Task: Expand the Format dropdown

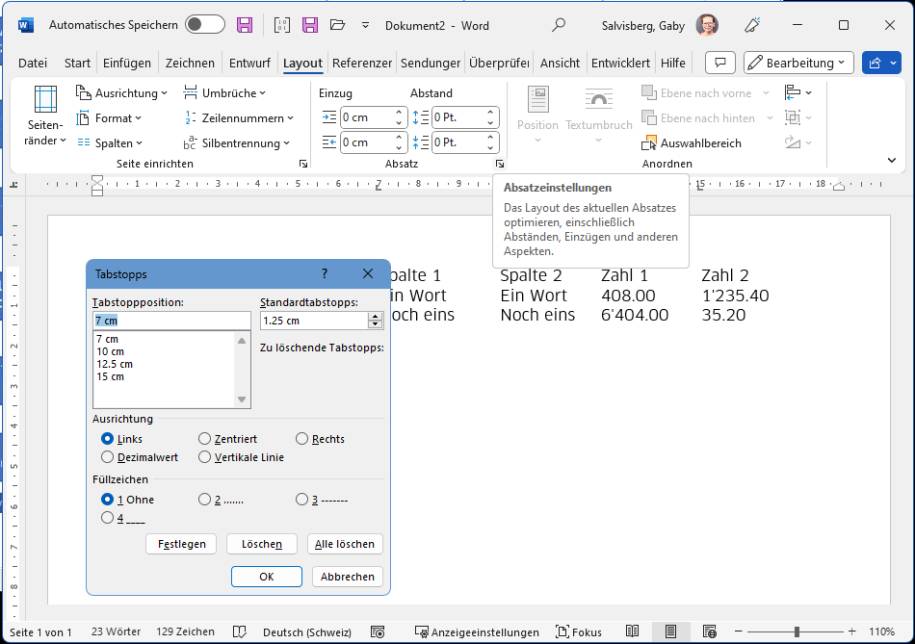Action: coord(113,117)
